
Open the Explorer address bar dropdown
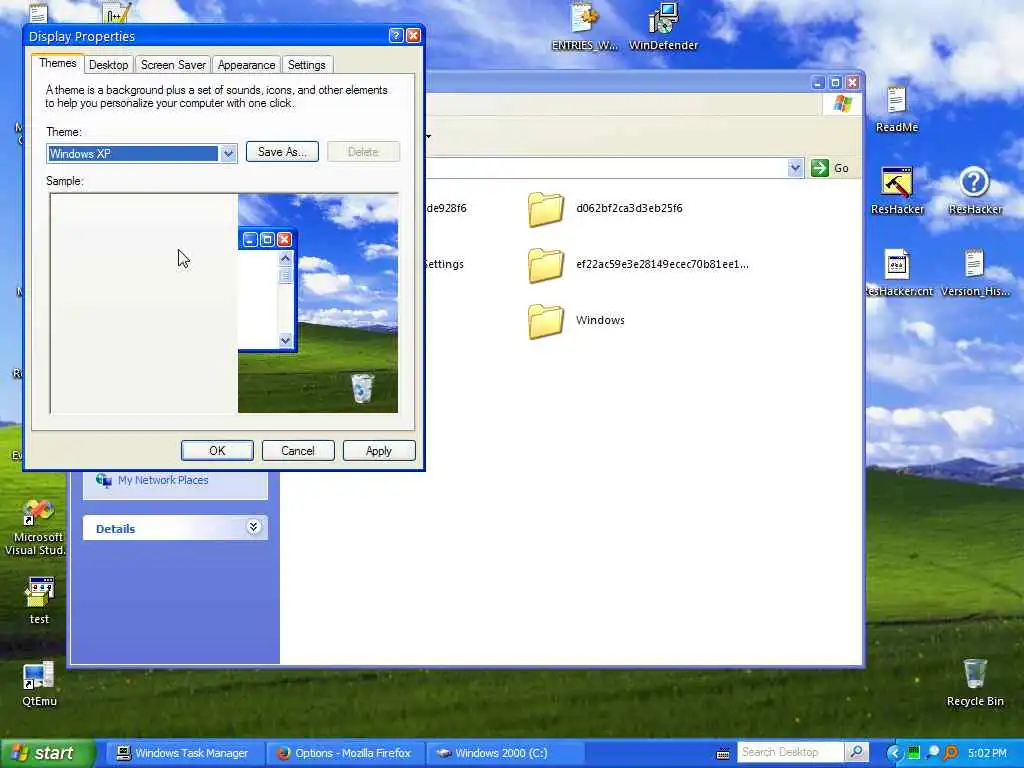(x=795, y=168)
